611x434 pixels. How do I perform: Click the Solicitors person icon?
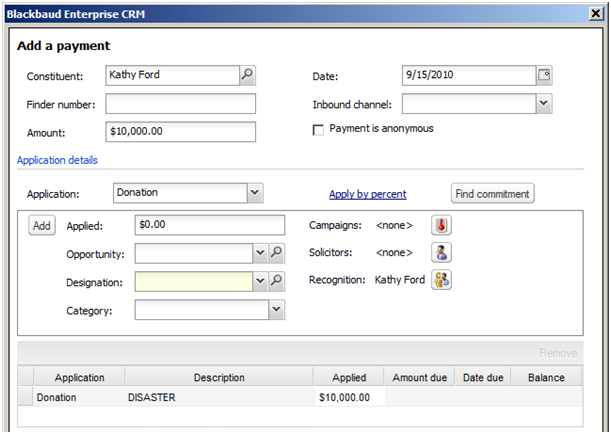pyautogui.click(x=440, y=252)
